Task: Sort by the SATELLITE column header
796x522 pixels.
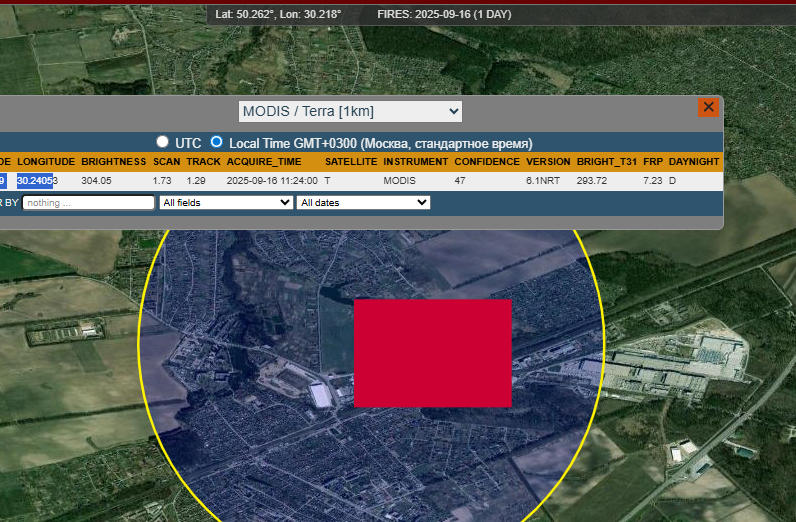Action: pyautogui.click(x=351, y=161)
